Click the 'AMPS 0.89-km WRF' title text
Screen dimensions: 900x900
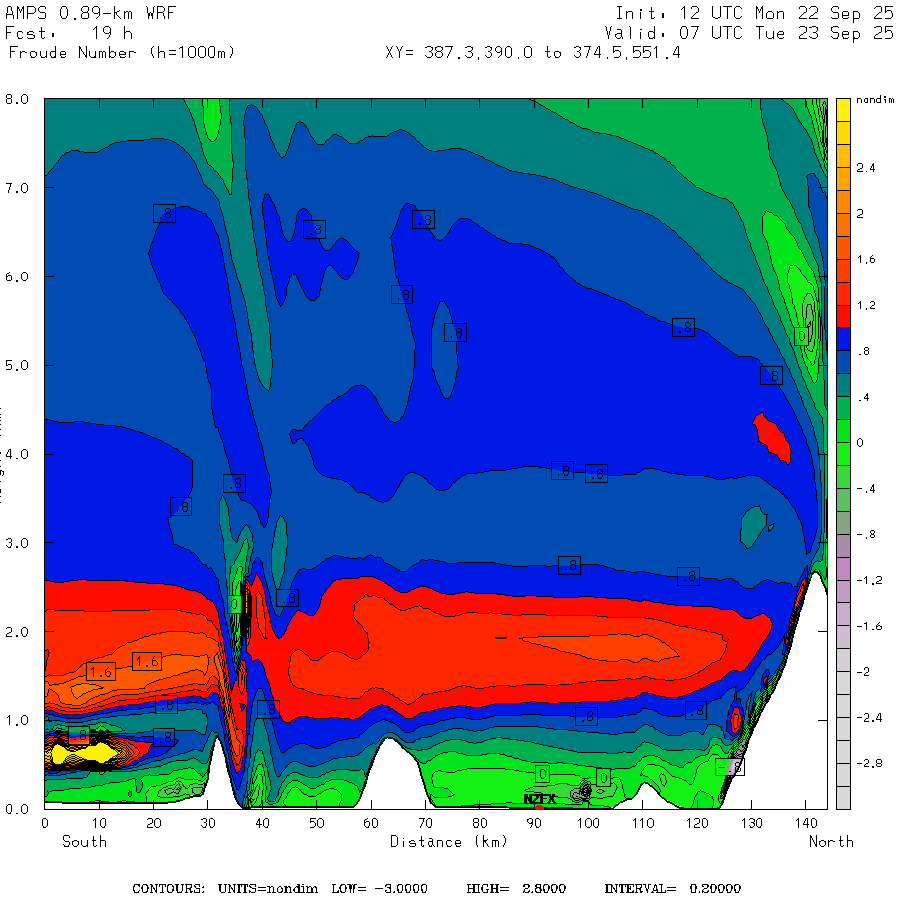[90, 13]
